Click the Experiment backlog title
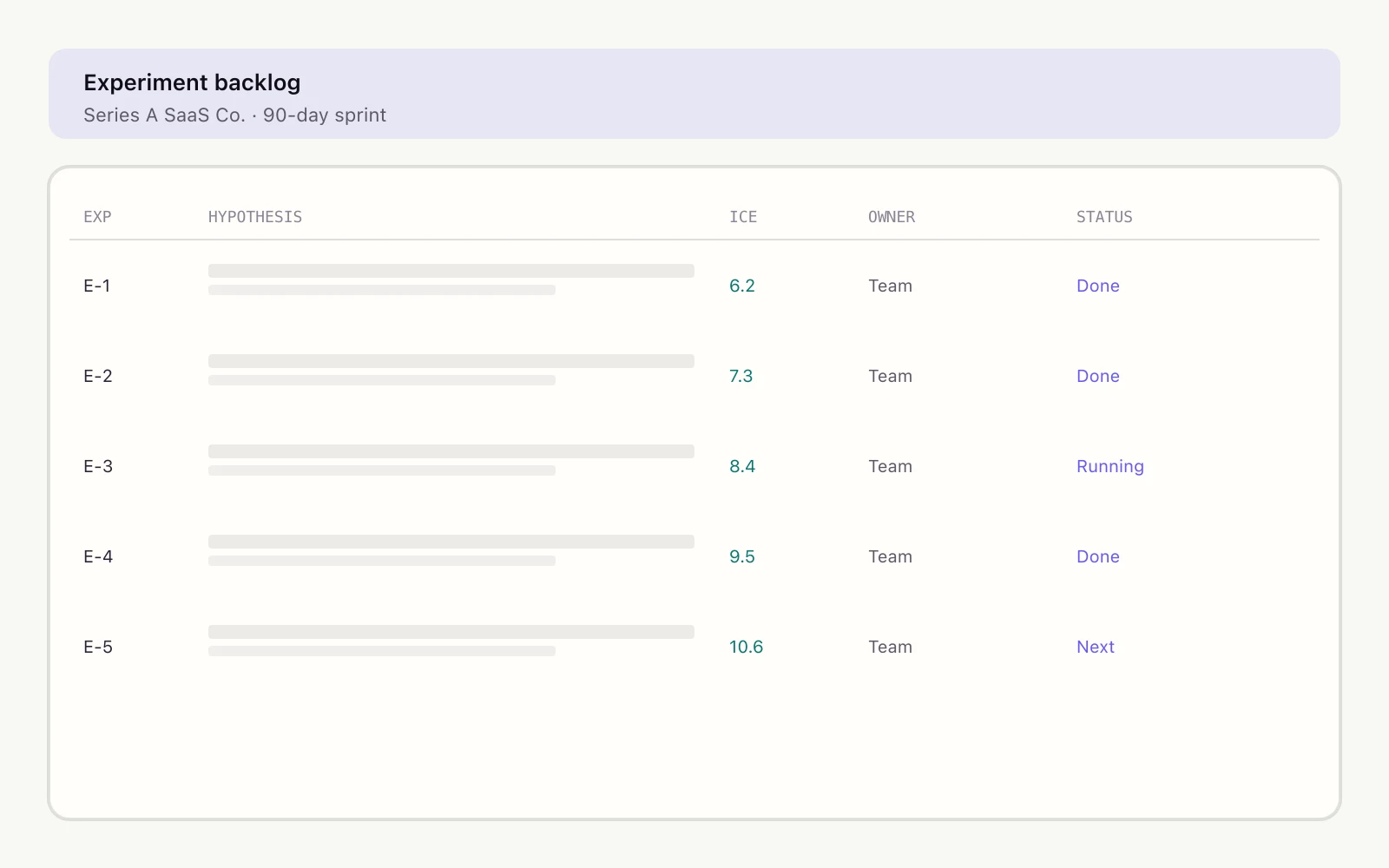This screenshot has height=868, width=1389. [192, 82]
